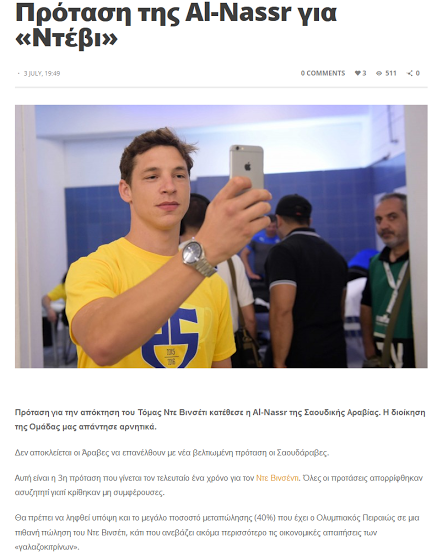This screenshot has width=437, height=558.
Task: Click the eye views icon
Action: (379, 73)
